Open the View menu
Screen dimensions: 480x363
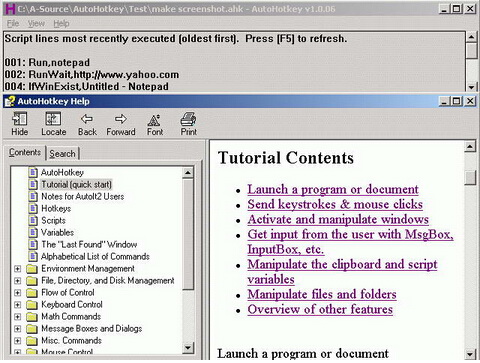tap(36, 24)
